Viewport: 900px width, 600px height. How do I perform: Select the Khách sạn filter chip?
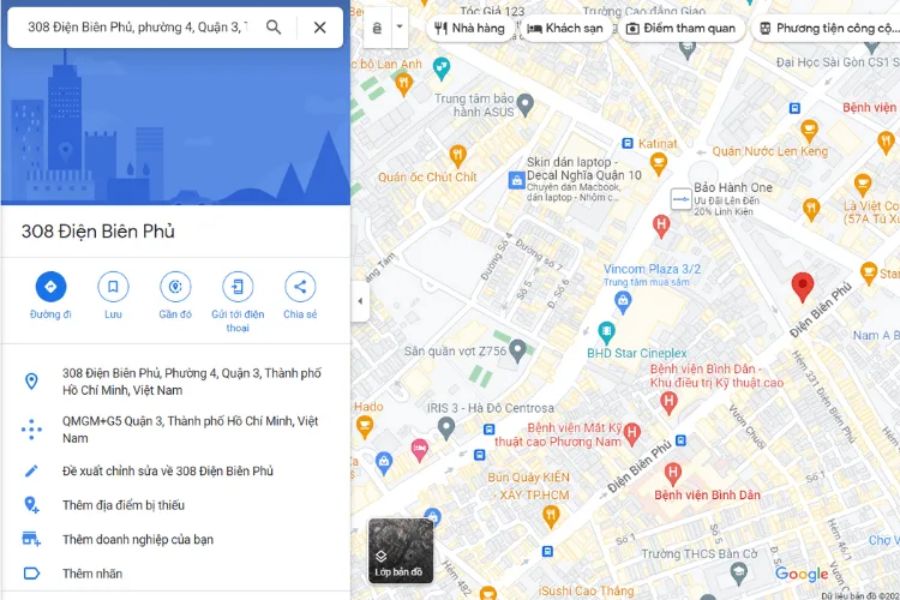[565, 28]
